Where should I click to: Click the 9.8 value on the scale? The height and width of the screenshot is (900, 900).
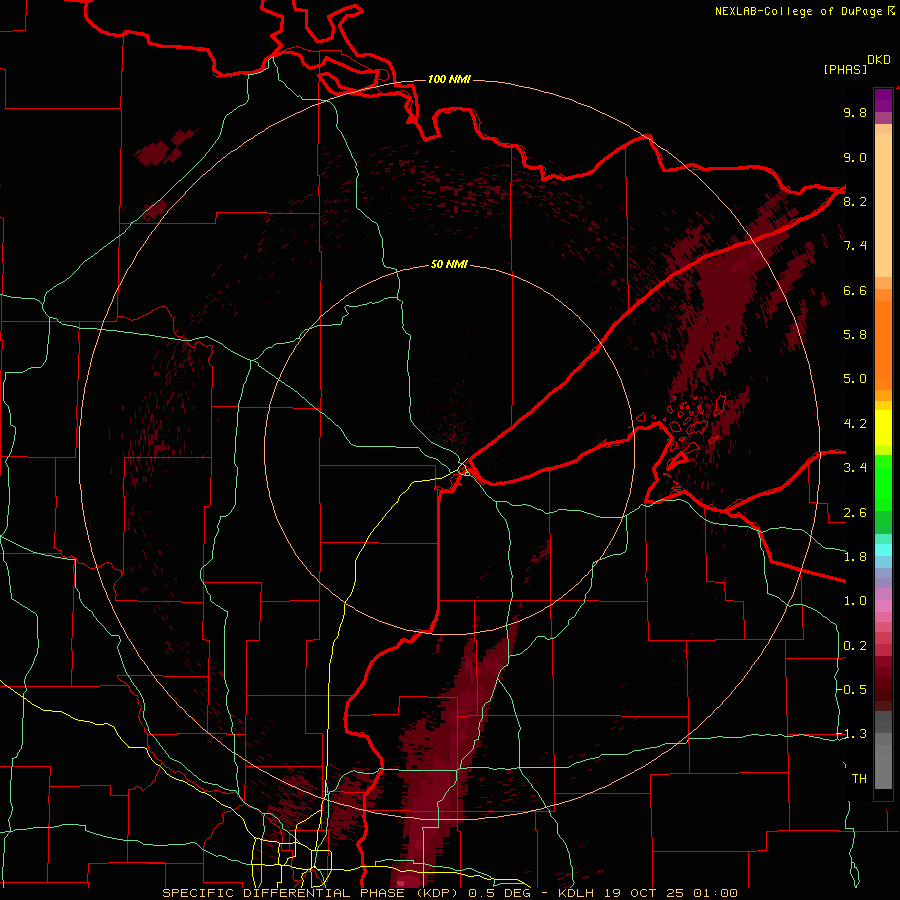coord(855,112)
